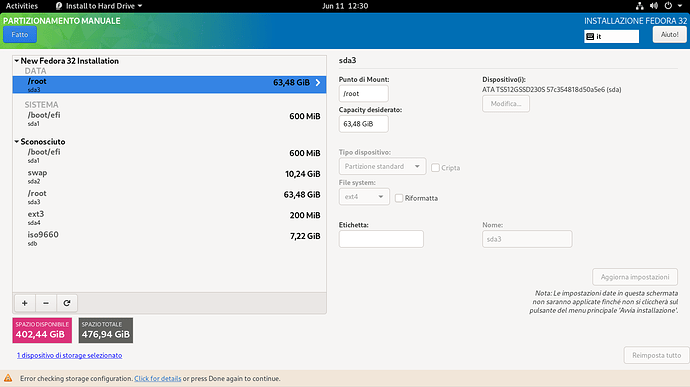Click the 'it' keyboard layout field
The width and height of the screenshot is (690, 387).
612,37
